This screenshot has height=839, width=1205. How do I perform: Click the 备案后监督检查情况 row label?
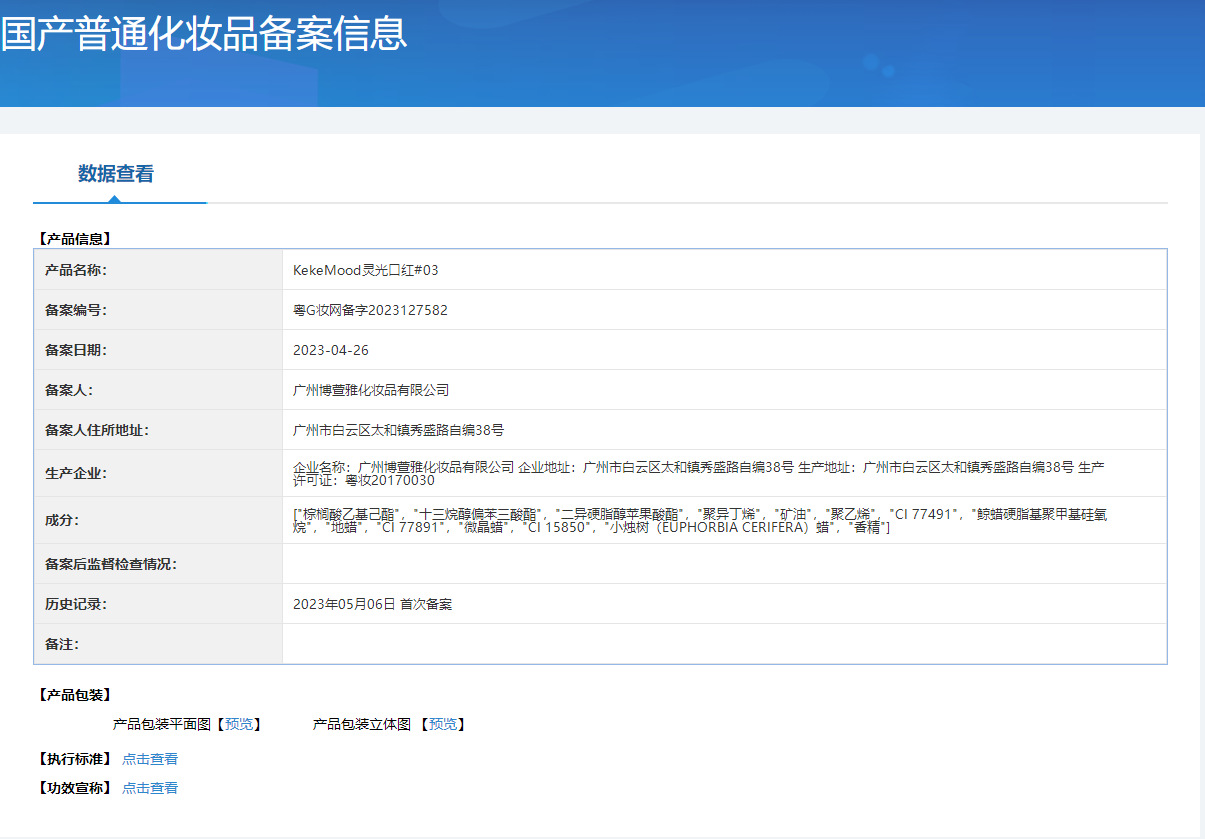click(x=111, y=564)
